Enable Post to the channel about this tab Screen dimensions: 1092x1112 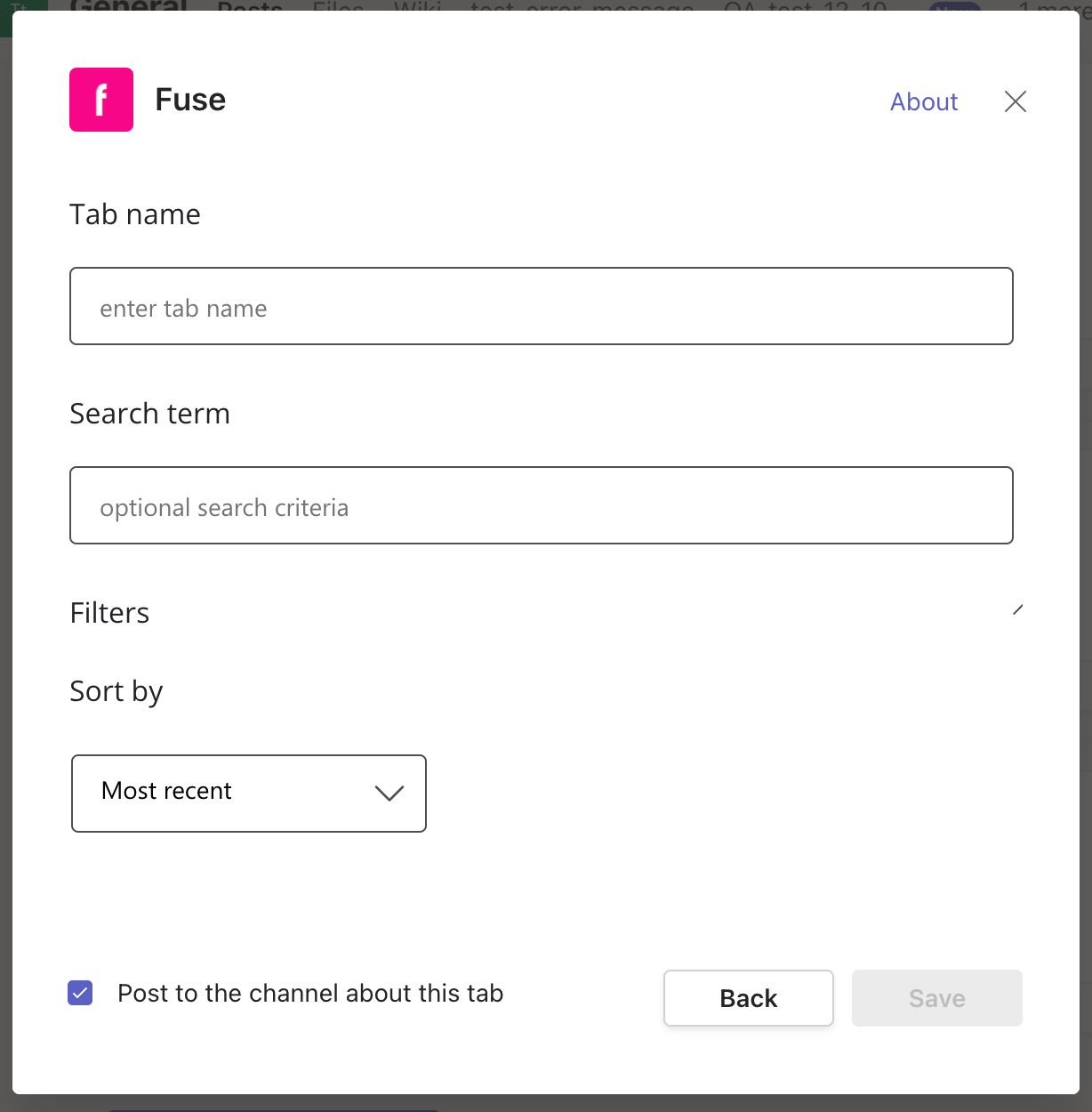click(x=79, y=992)
